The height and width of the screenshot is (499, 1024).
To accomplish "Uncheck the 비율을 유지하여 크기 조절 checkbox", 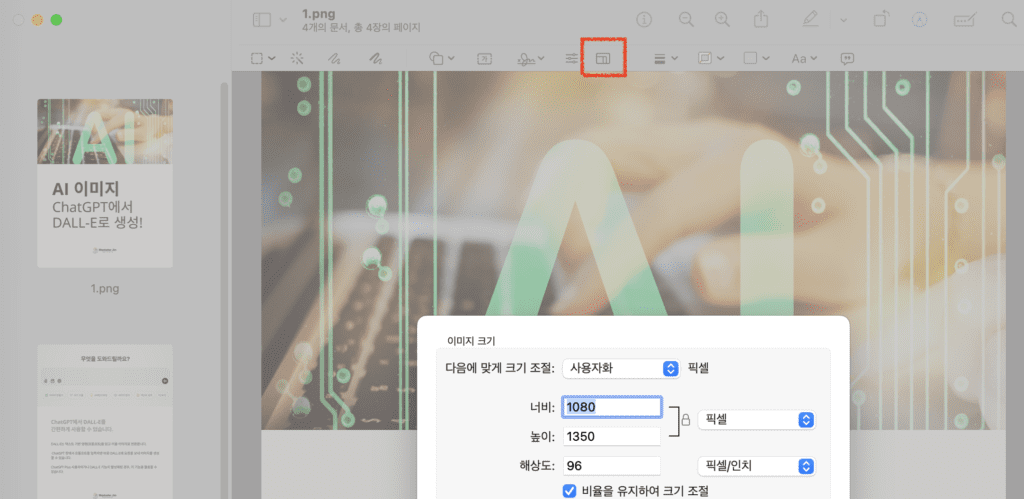I will (x=569, y=490).
